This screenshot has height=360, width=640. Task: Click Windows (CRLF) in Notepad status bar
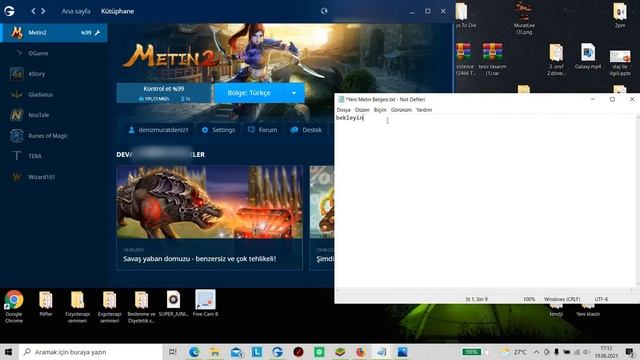[562, 299]
